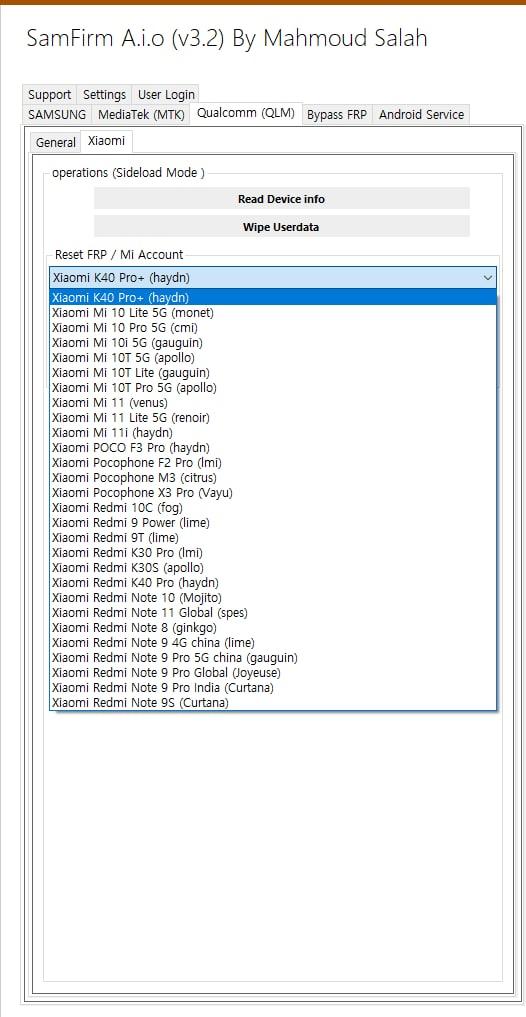Choose Xiaomi Redmi Note 10 (Mojito)
This screenshot has width=526, height=1017.
(x=273, y=597)
